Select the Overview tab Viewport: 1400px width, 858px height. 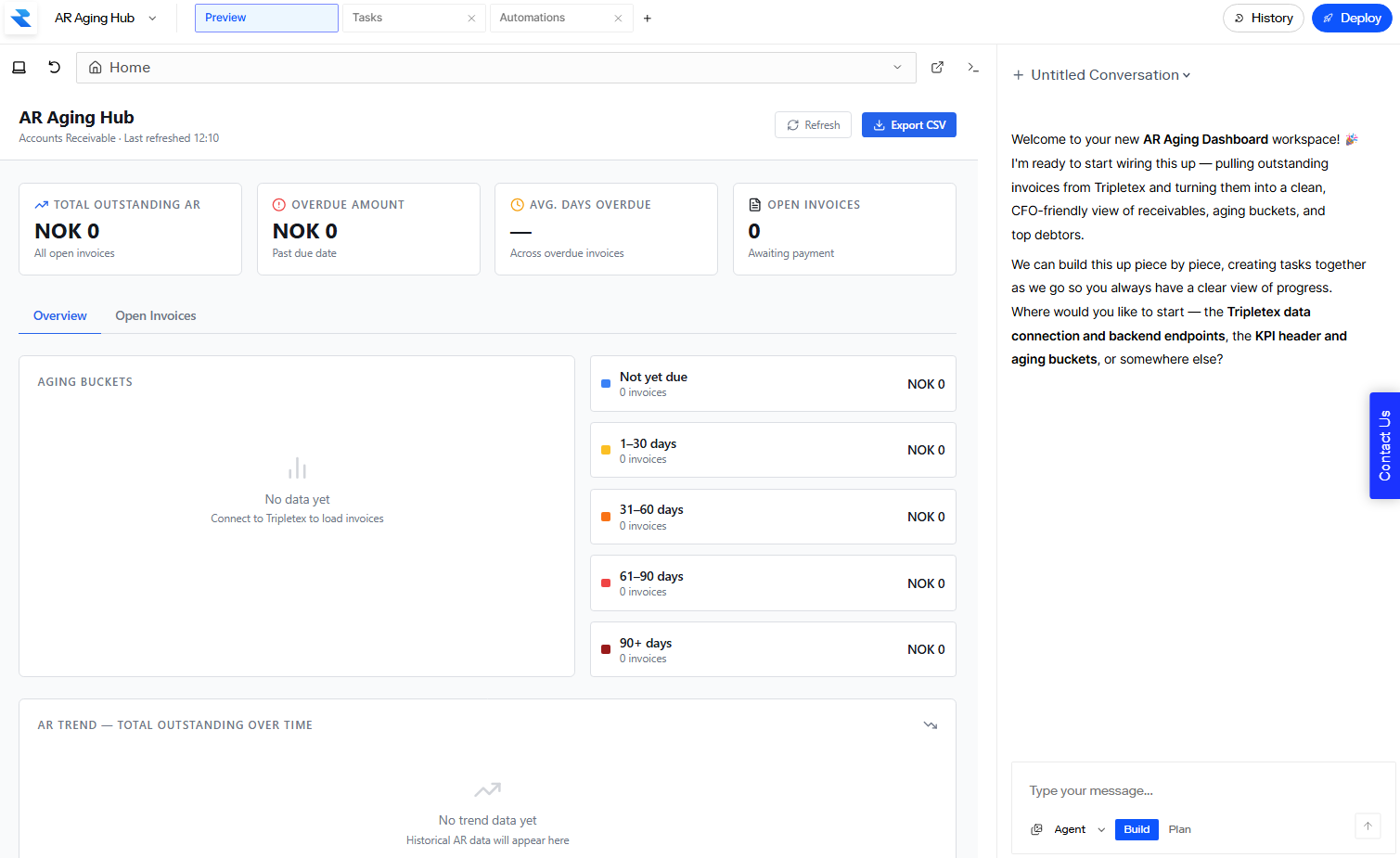[x=60, y=316]
